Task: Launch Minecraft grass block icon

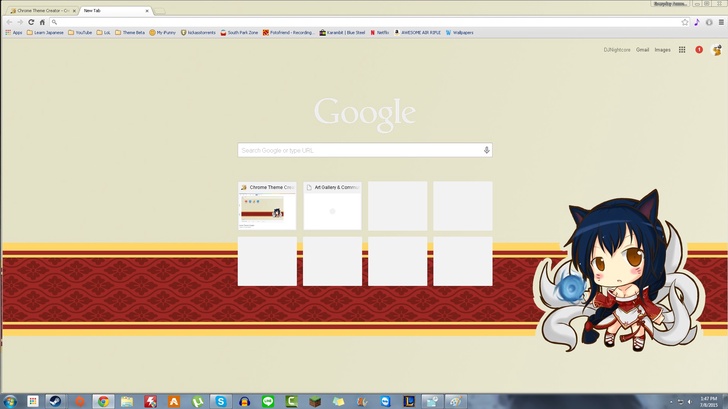Action: (x=315, y=401)
